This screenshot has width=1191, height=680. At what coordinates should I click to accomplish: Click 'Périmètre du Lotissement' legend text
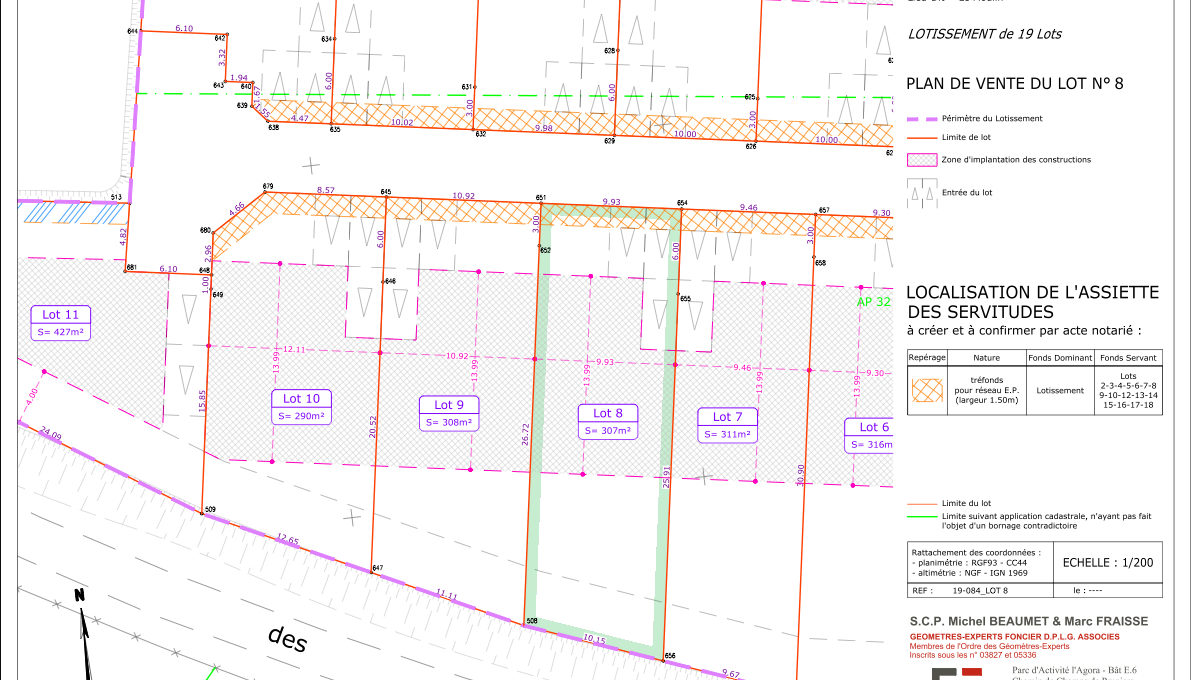point(992,119)
